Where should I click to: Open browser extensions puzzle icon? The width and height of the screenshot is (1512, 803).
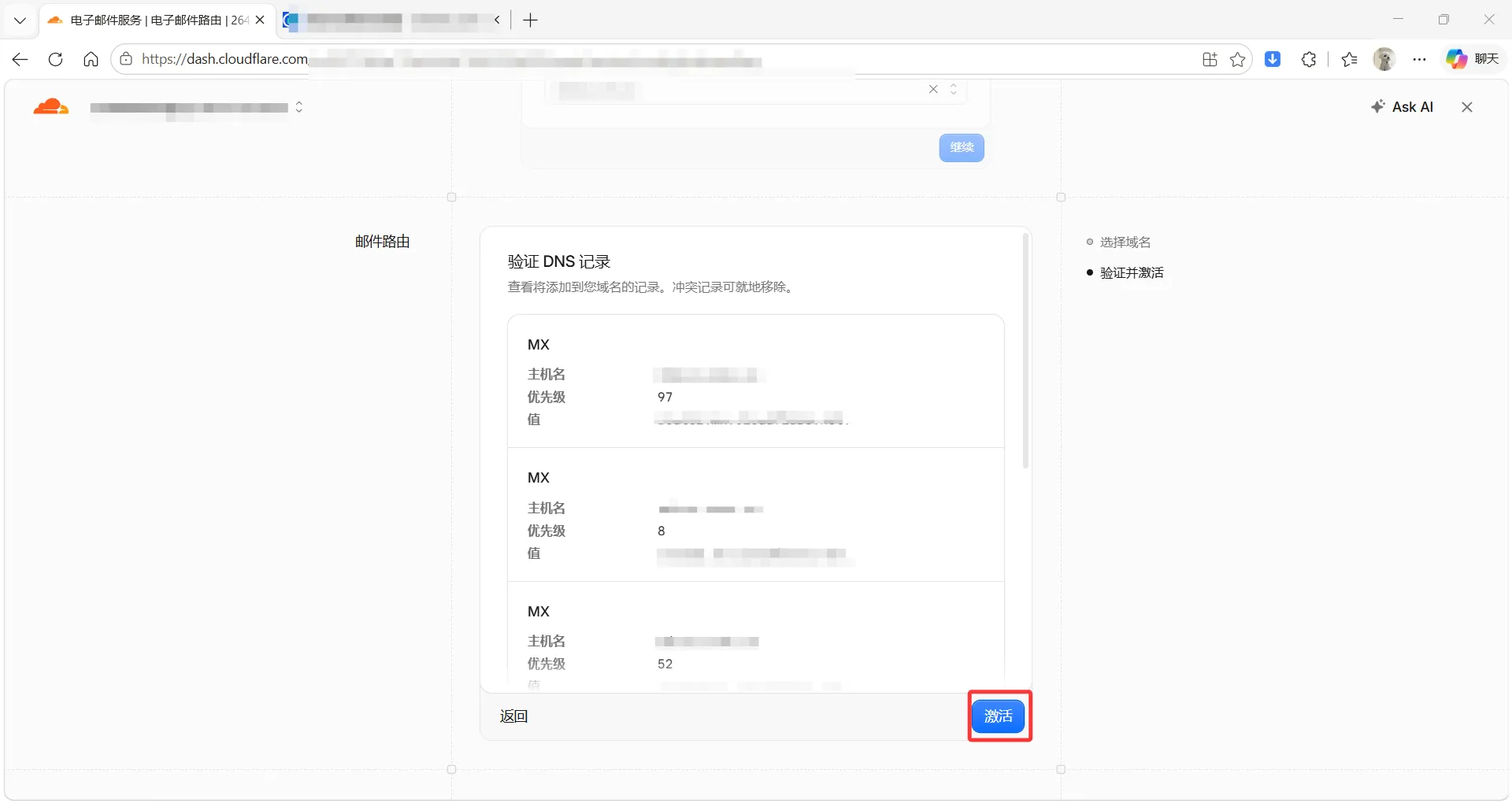(1309, 59)
